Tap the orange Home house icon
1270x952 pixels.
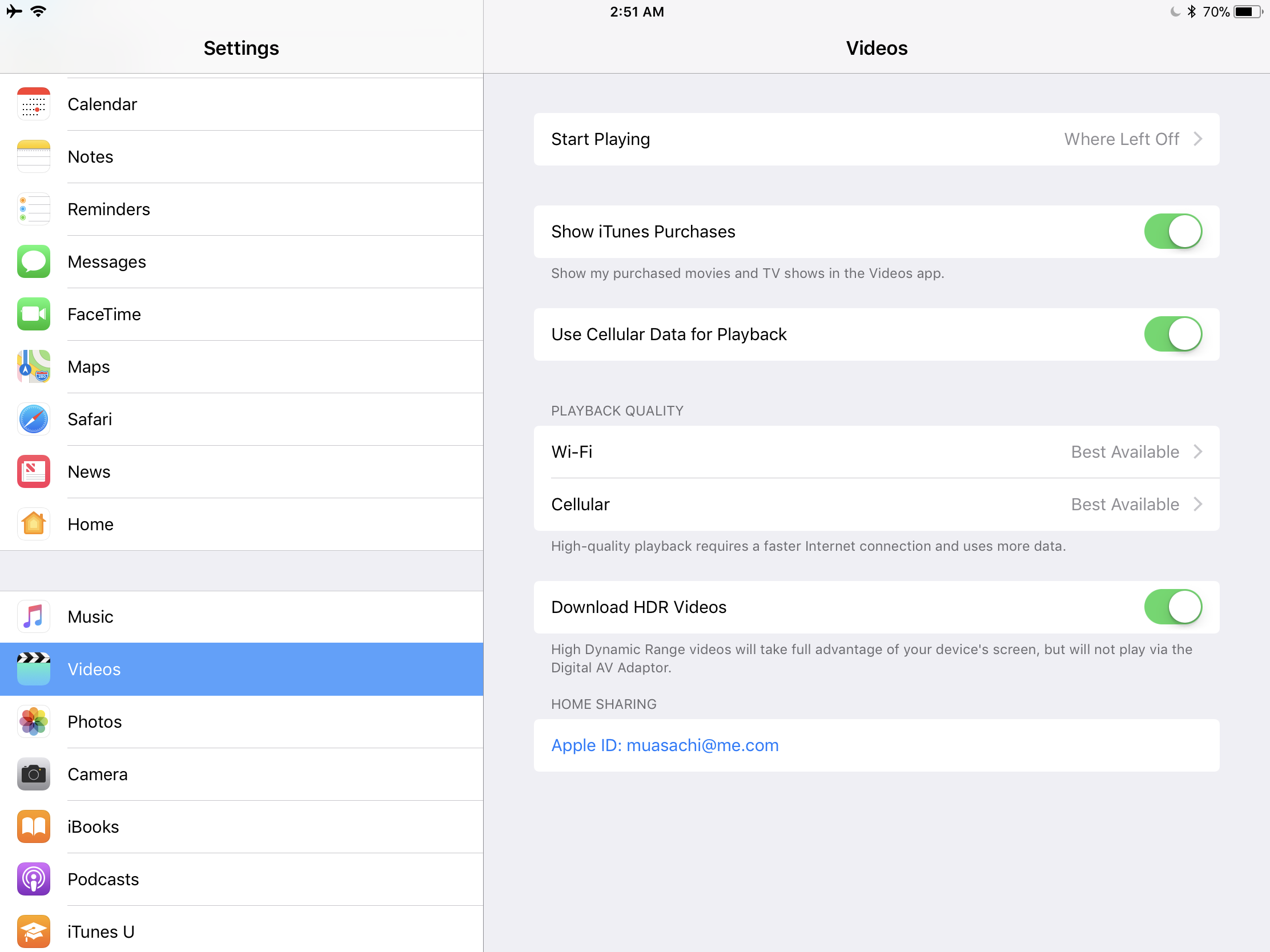click(33, 524)
